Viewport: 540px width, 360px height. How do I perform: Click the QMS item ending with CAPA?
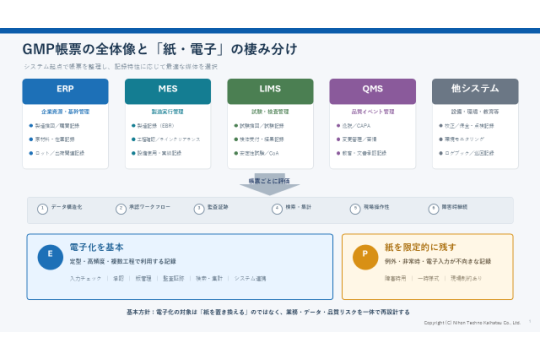tap(356, 126)
